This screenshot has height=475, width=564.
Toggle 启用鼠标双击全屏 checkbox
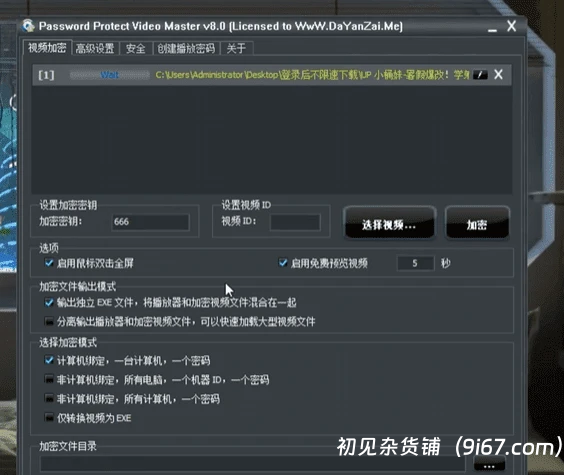pyautogui.click(x=49, y=263)
